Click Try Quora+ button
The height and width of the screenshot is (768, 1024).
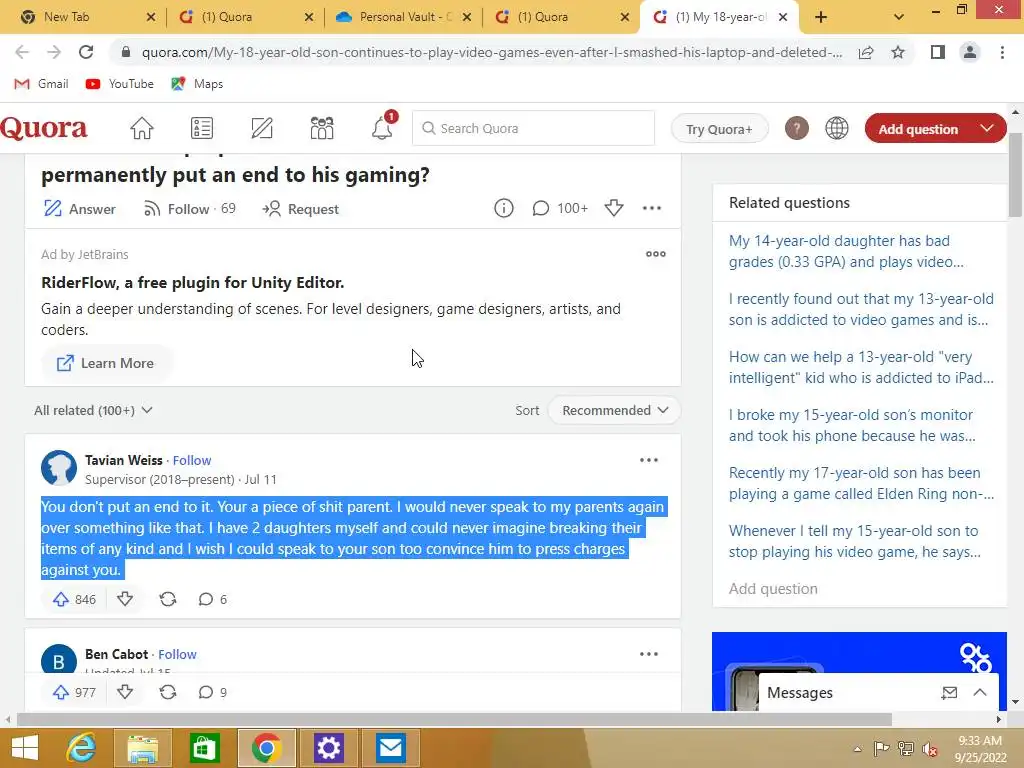(719, 129)
